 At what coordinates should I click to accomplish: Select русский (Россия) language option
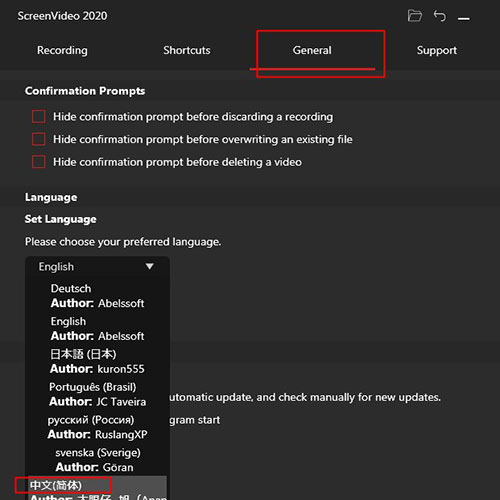97,427
